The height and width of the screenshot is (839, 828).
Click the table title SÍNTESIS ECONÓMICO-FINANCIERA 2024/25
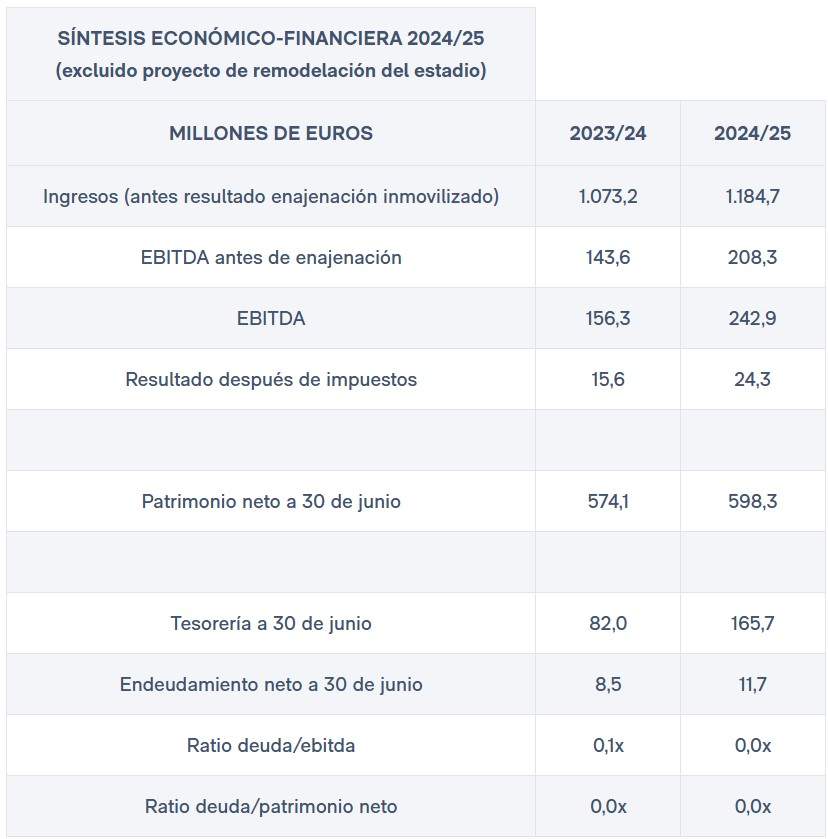[271, 38]
